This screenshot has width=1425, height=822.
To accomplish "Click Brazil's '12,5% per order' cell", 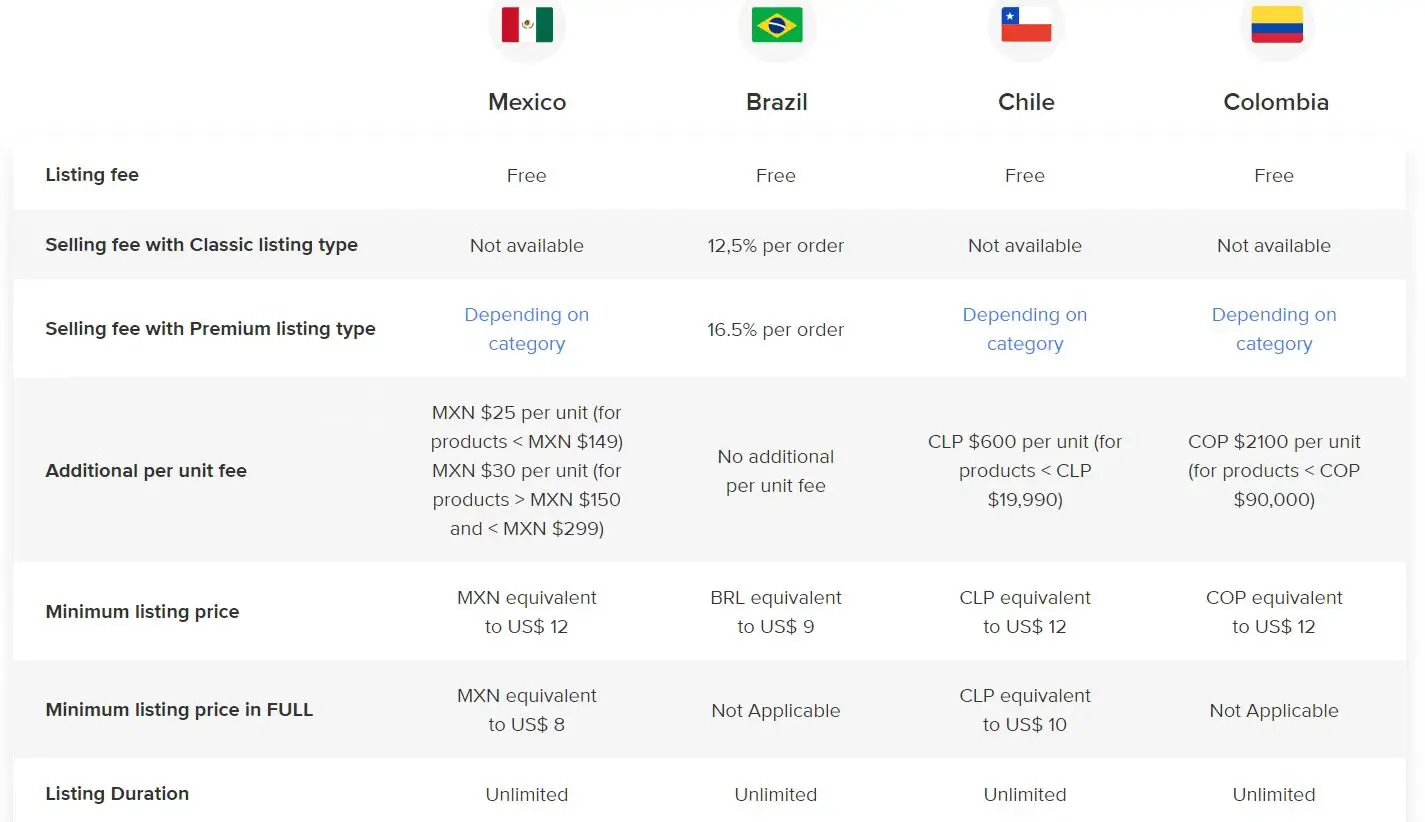I will pos(776,246).
